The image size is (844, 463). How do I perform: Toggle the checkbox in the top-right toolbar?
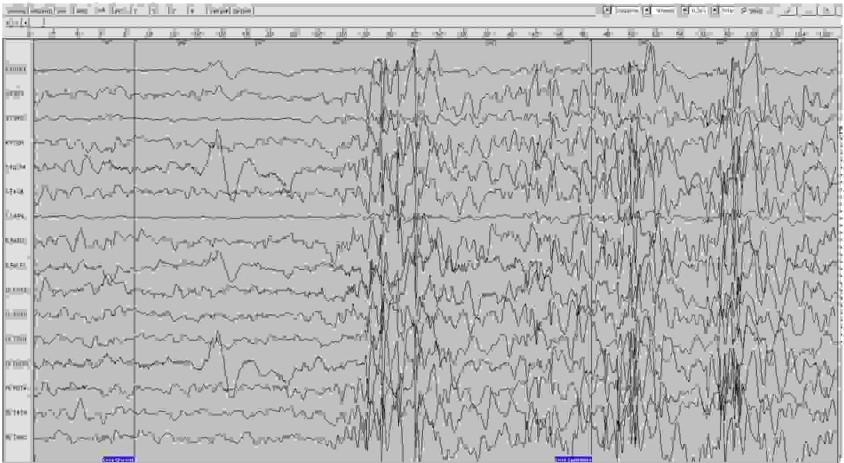pyautogui.click(x=742, y=9)
